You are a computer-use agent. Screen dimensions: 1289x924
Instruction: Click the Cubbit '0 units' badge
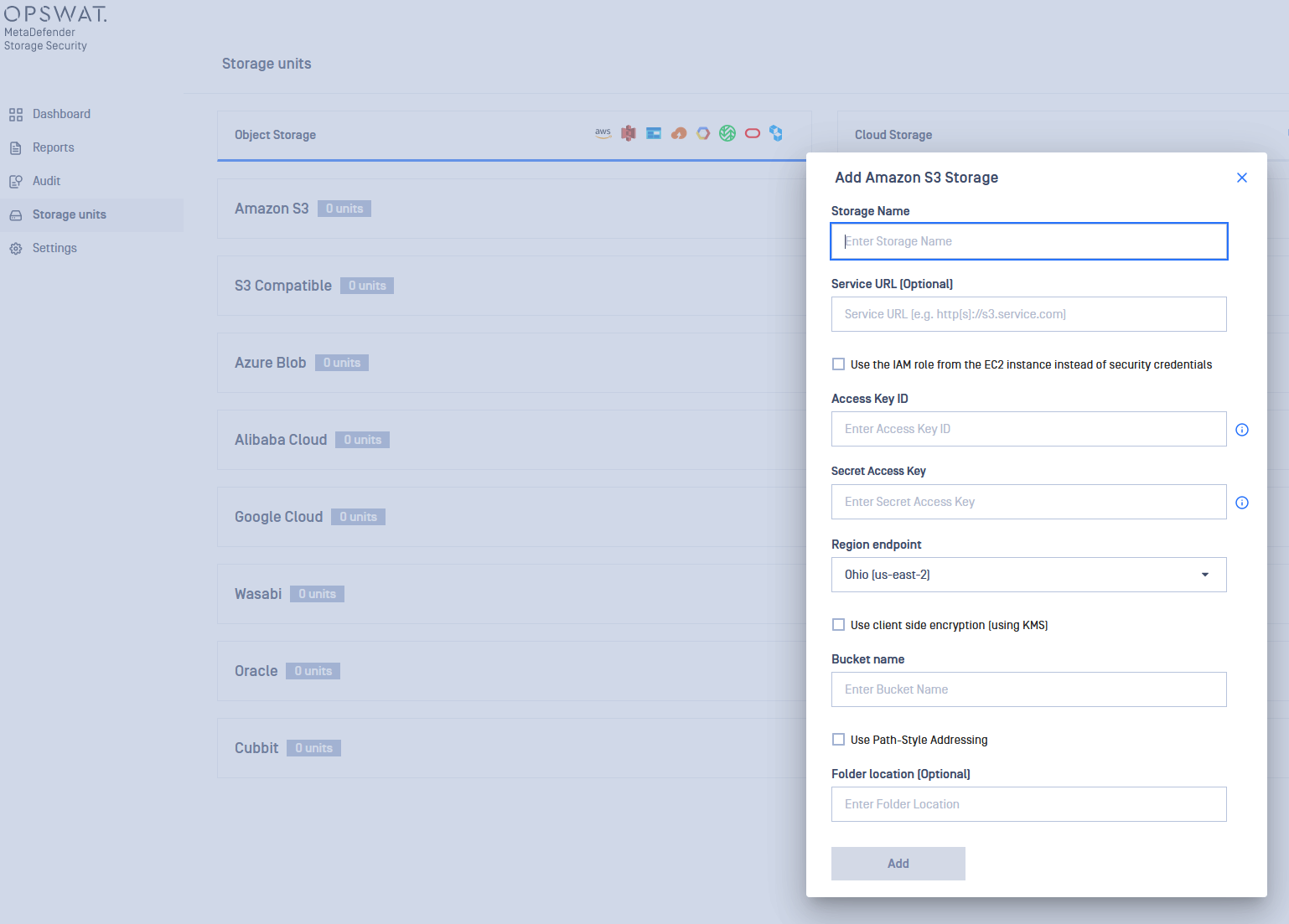pyautogui.click(x=314, y=748)
